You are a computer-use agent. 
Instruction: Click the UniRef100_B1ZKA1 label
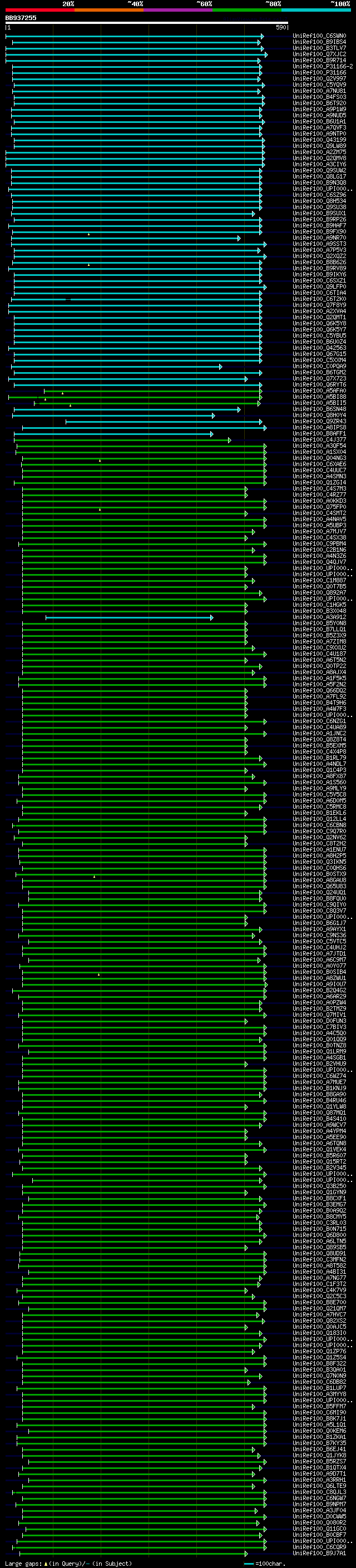pyautogui.click(x=319, y=1437)
